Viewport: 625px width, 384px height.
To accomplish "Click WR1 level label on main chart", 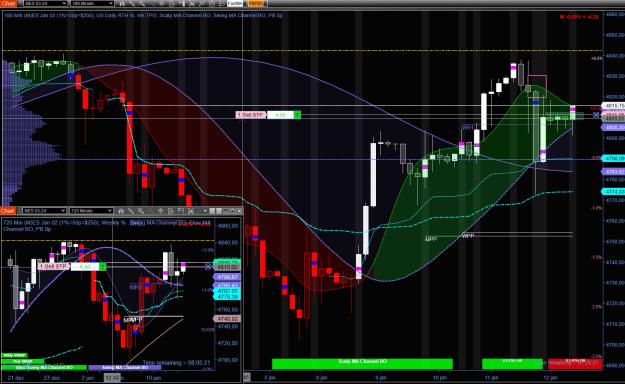I will click(x=468, y=128).
